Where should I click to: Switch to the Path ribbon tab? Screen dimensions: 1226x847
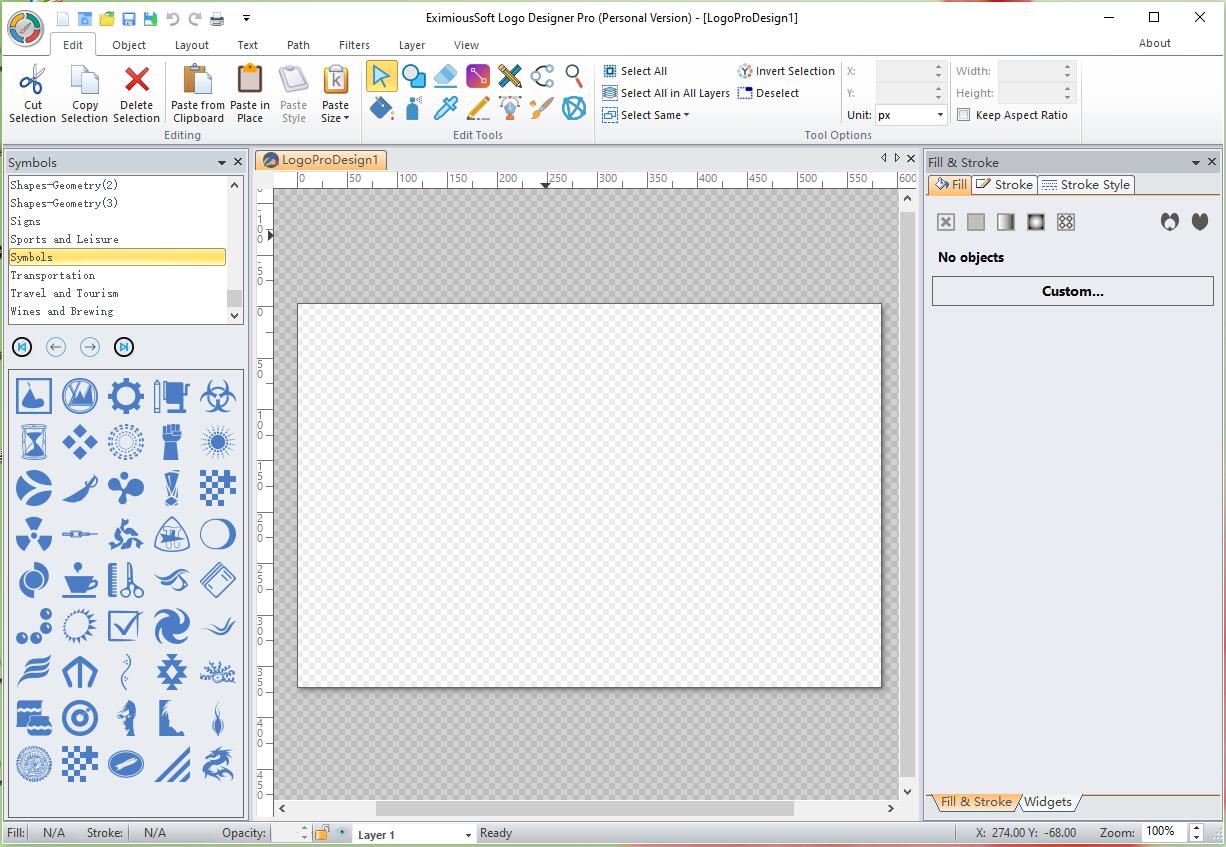pyautogui.click(x=298, y=45)
